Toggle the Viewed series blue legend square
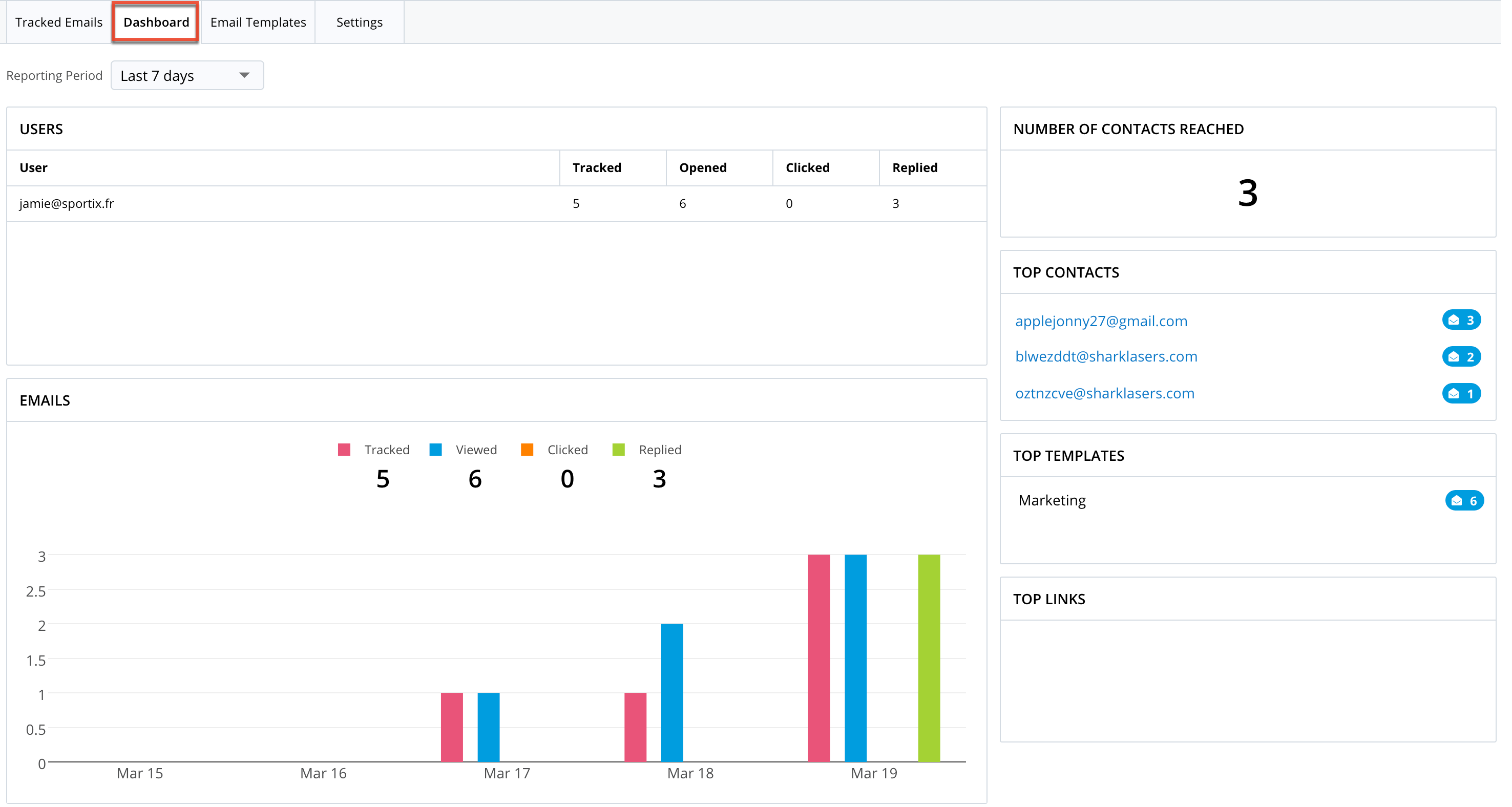 coord(435,450)
